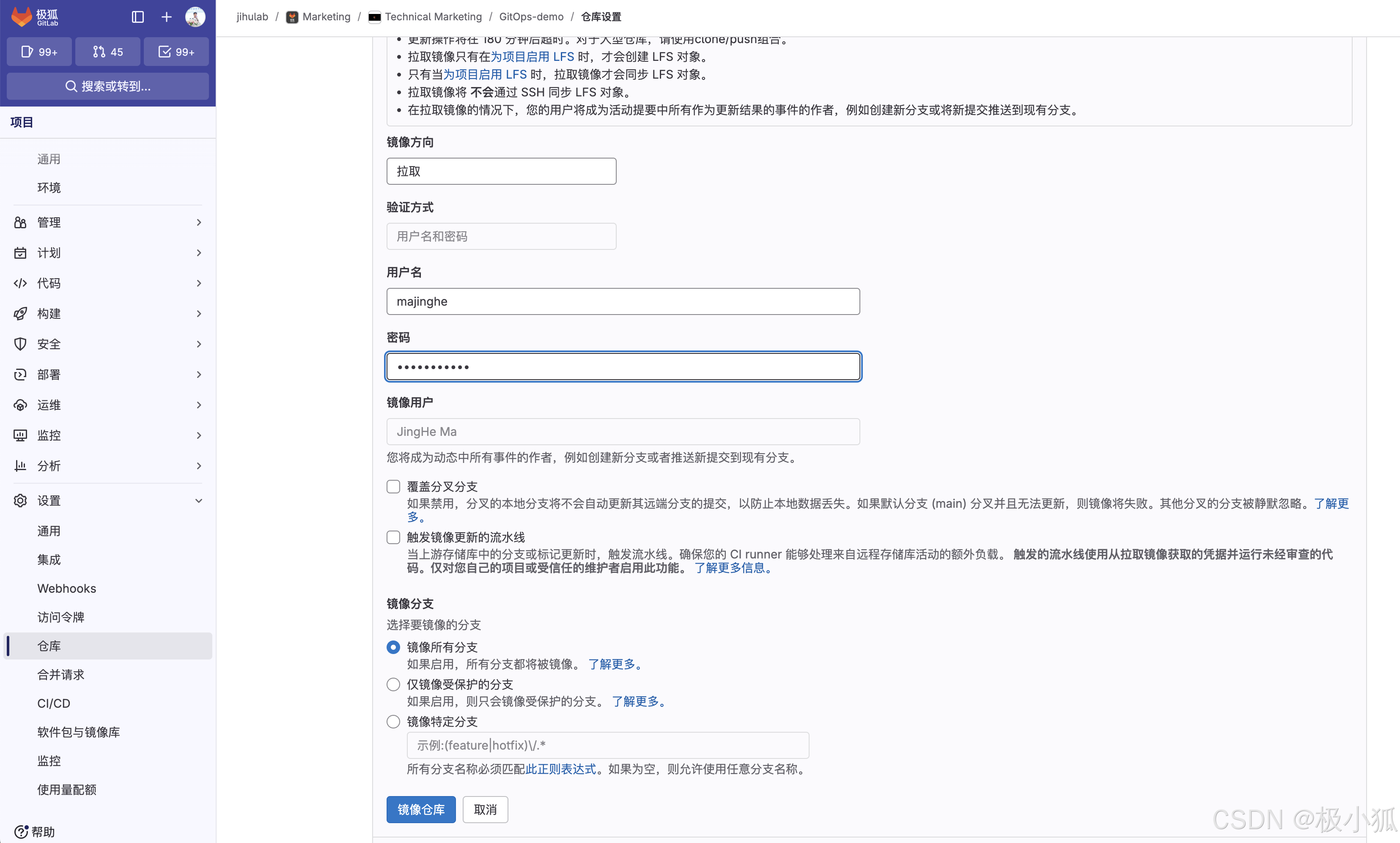Open the 镜像方向 dropdown showing 拉取
The width and height of the screenshot is (1400, 843).
coord(501,171)
